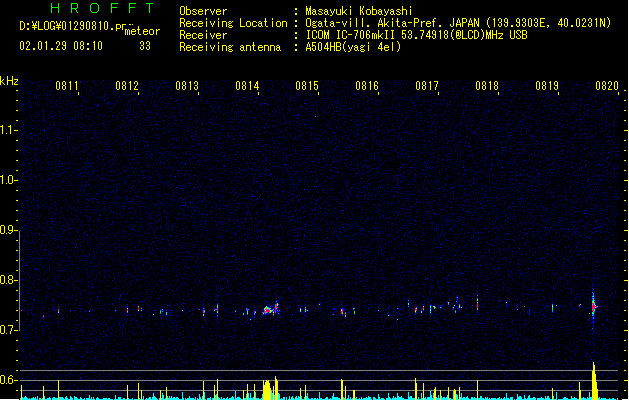Click the 1.0 kHz axis label
The width and height of the screenshot is (629, 400).
pyautogui.click(x=8, y=180)
